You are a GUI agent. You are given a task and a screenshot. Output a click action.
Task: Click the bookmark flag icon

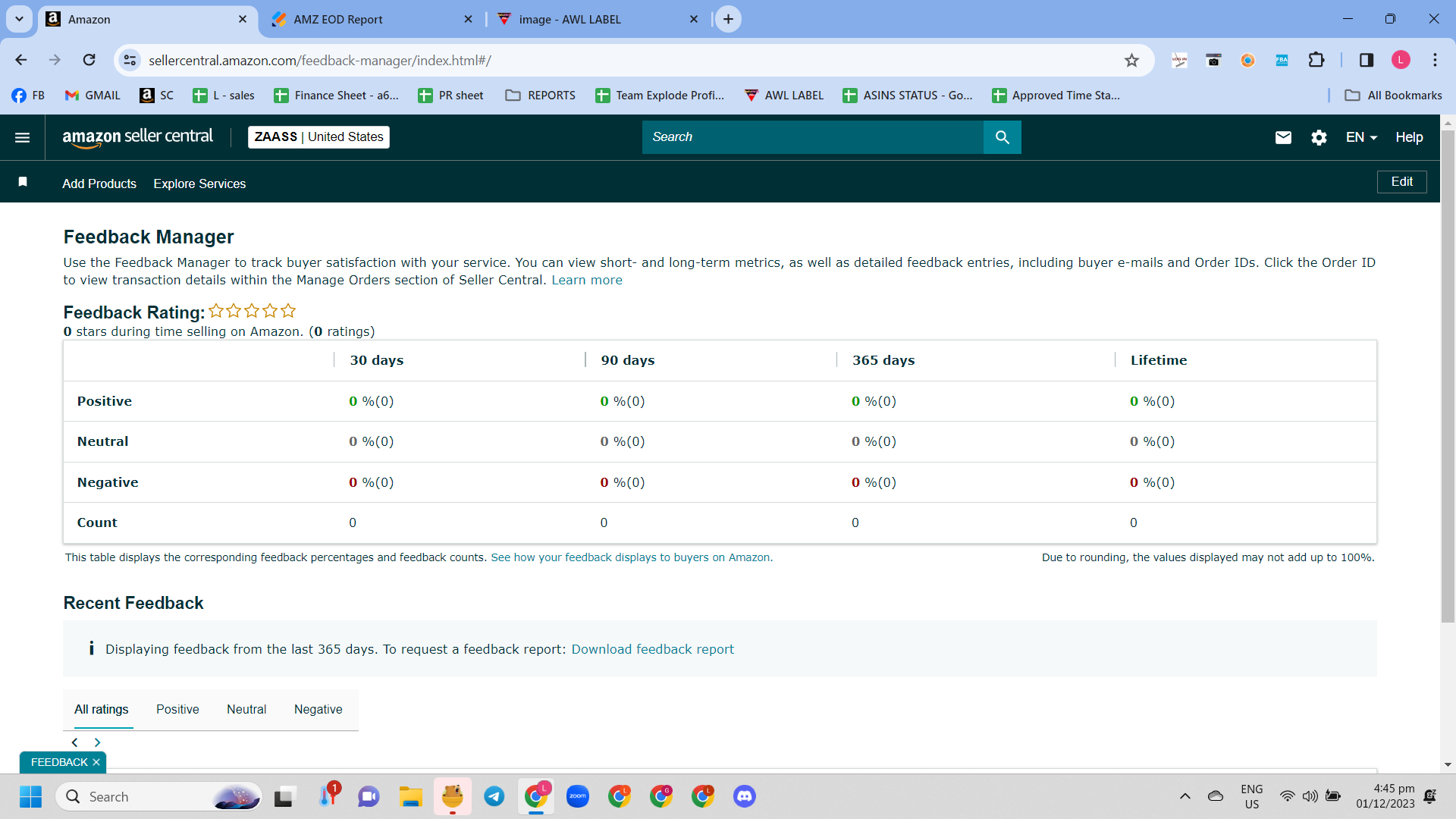pos(23,182)
